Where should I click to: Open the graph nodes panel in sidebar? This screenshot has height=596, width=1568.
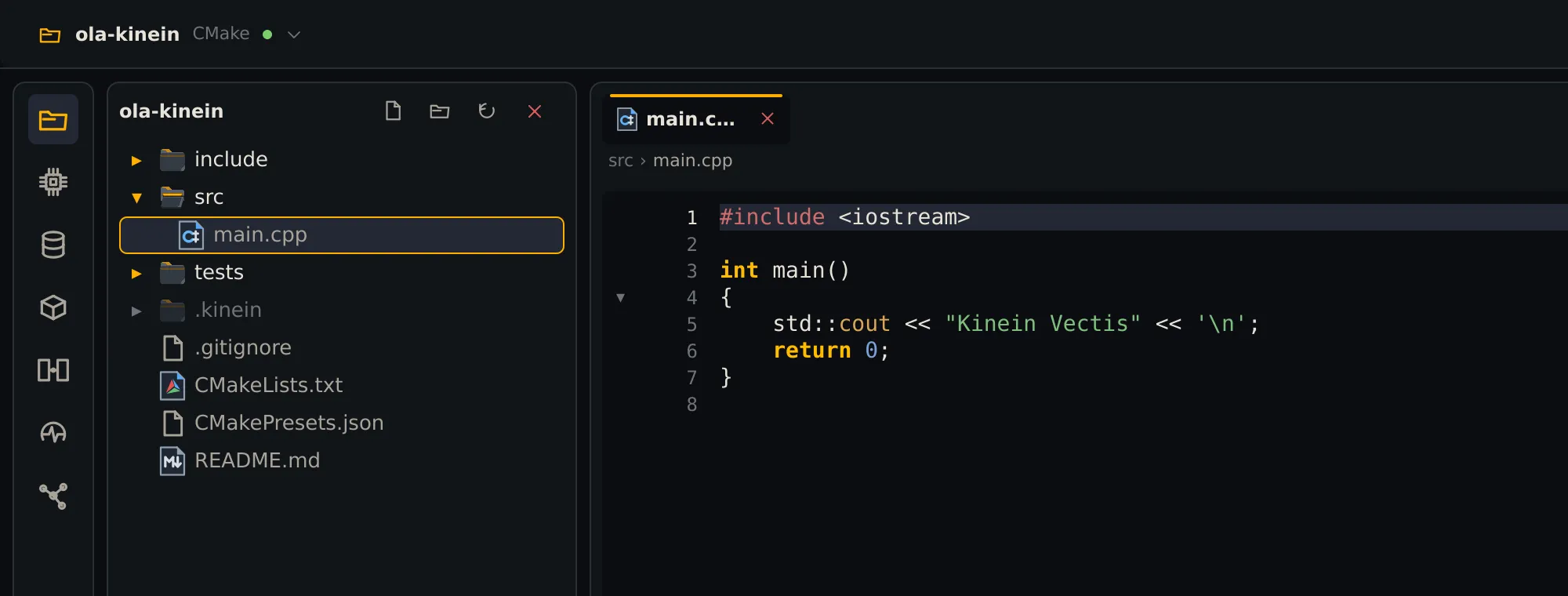pos(53,496)
